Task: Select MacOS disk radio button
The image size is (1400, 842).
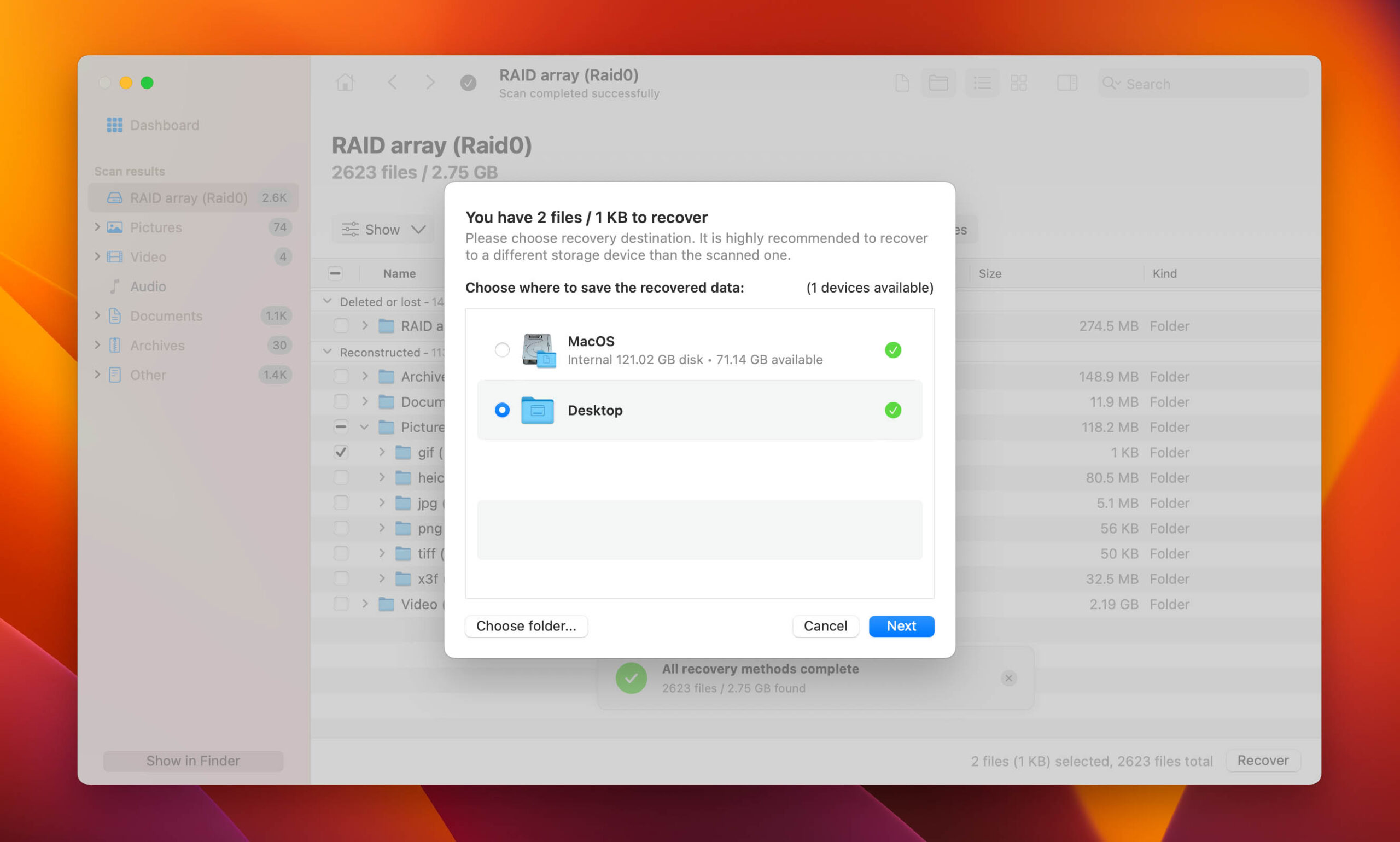Action: pyautogui.click(x=501, y=350)
